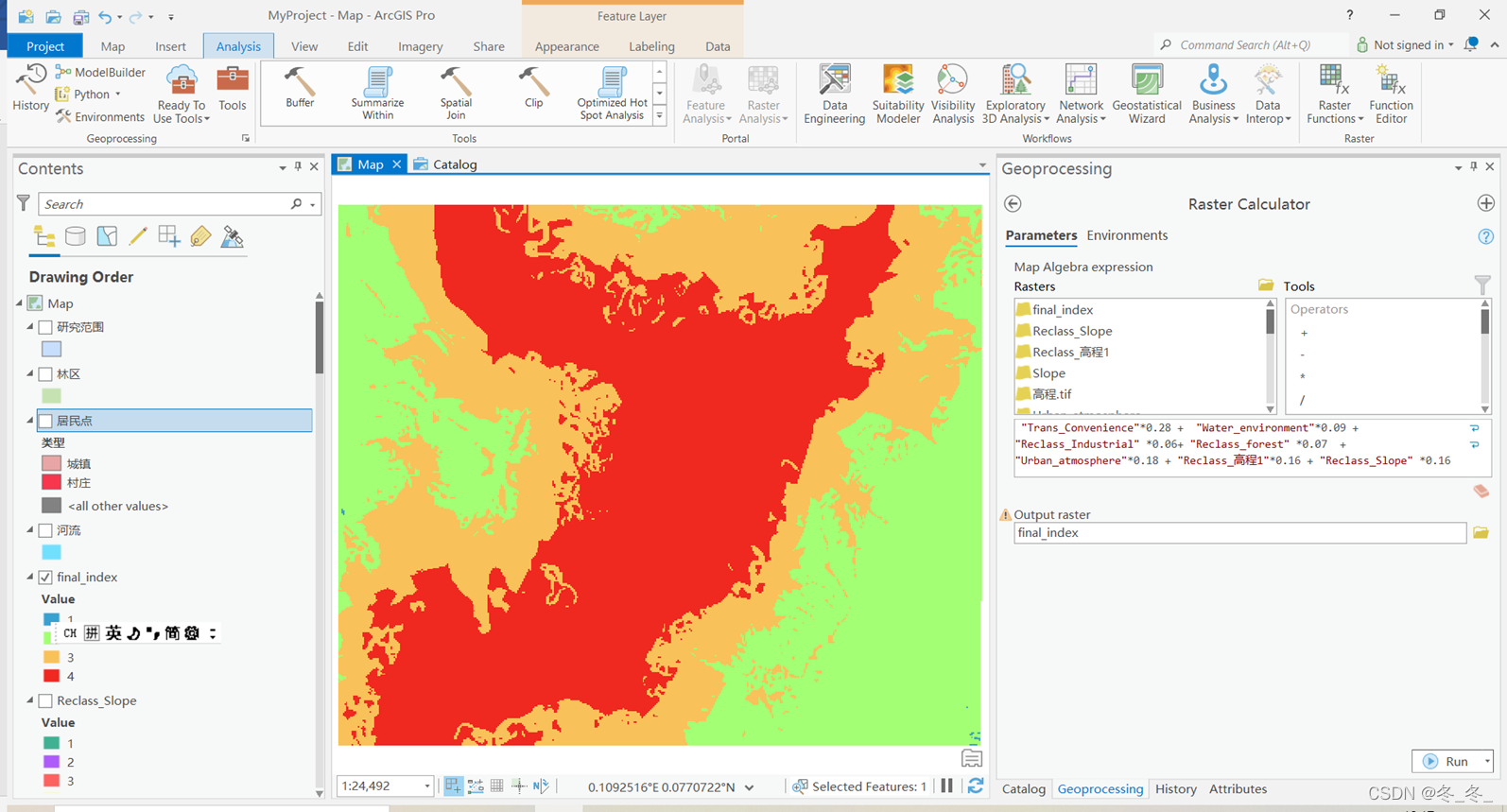The image size is (1507, 812).
Task: Browse for output raster folder
Action: [1481, 533]
